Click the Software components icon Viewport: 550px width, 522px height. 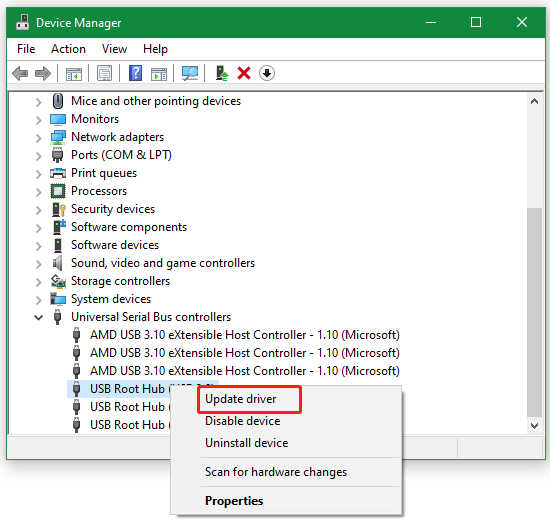tap(59, 227)
